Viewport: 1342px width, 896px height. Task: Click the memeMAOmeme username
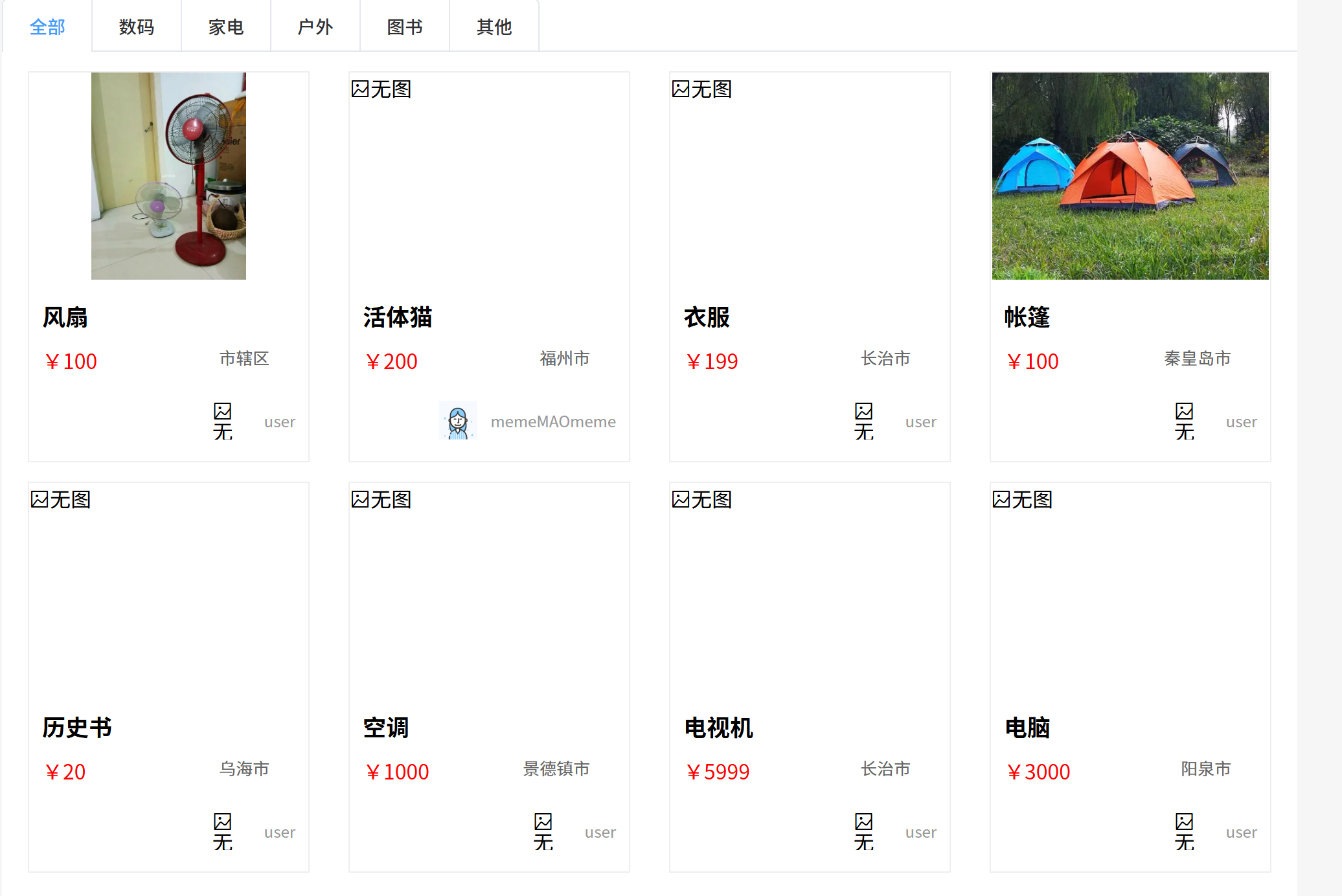(553, 422)
